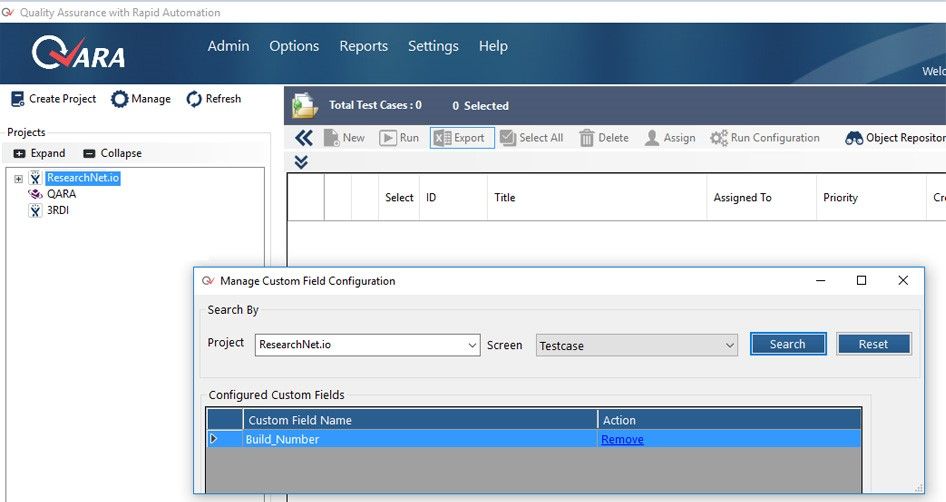Click the Reset button in dialog
Viewport: 946px width, 502px height.
[873, 344]
